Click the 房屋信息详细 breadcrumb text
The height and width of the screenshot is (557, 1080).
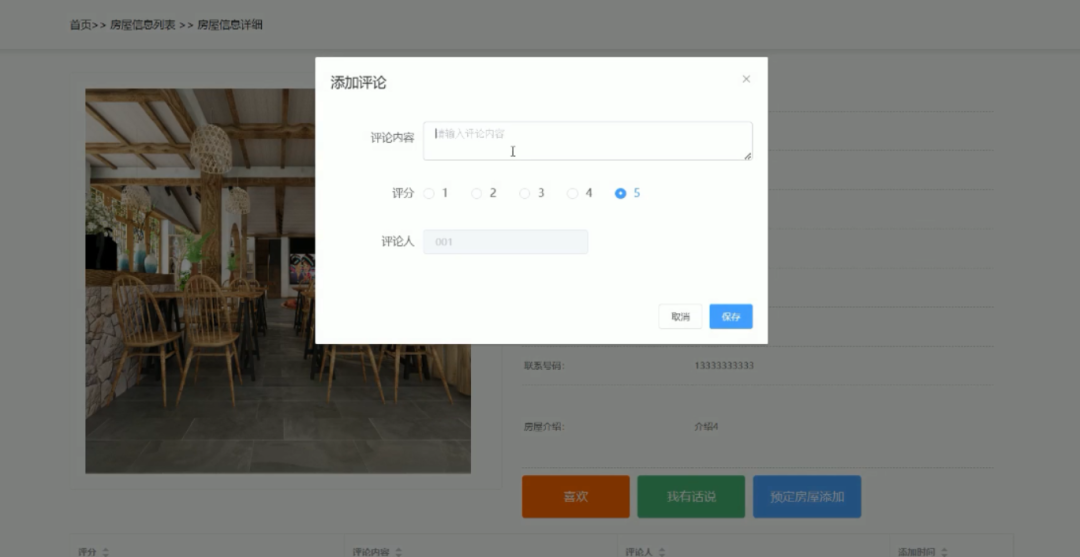230,25
